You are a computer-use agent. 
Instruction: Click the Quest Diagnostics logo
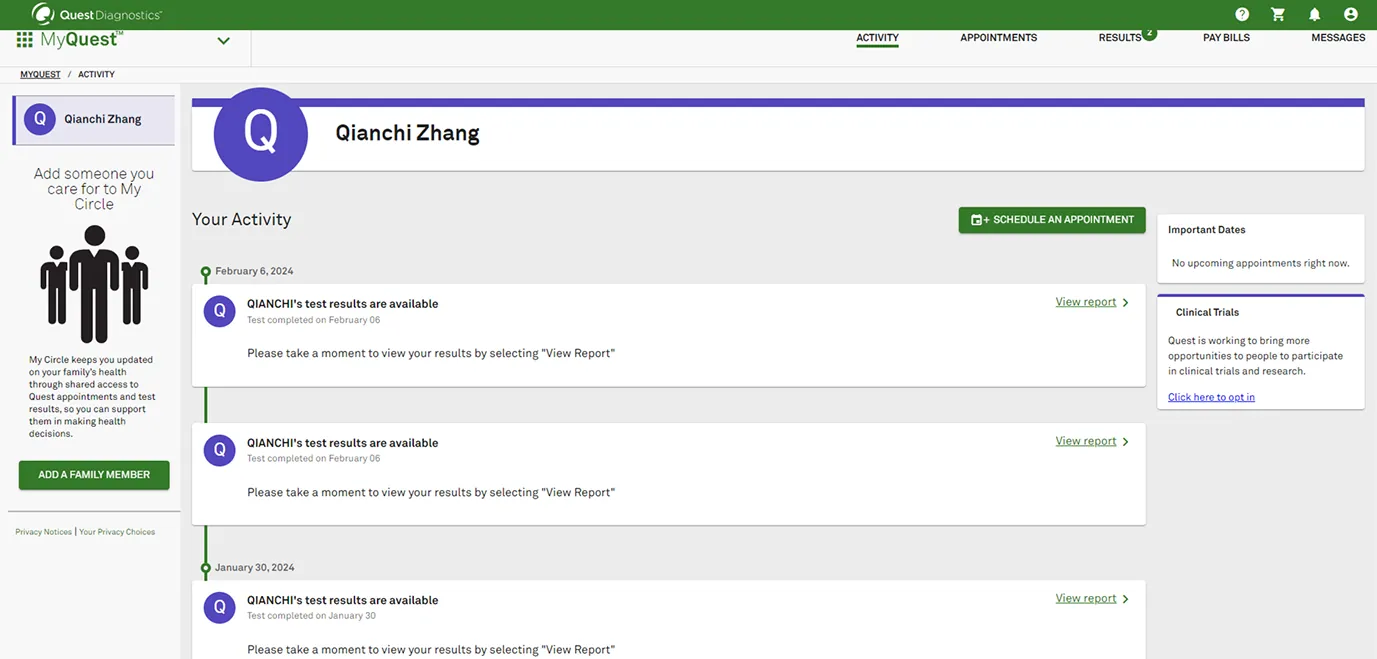96,14
